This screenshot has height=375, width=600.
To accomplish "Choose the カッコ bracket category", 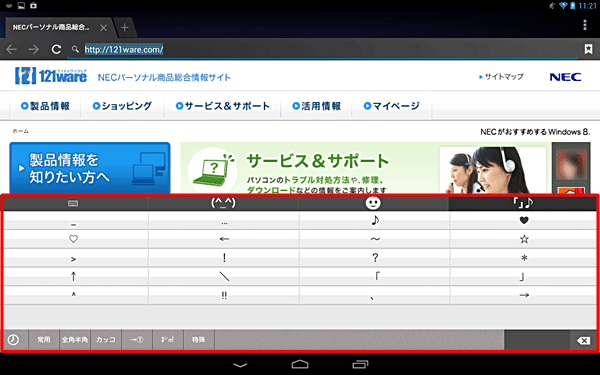I will point(106,340).
